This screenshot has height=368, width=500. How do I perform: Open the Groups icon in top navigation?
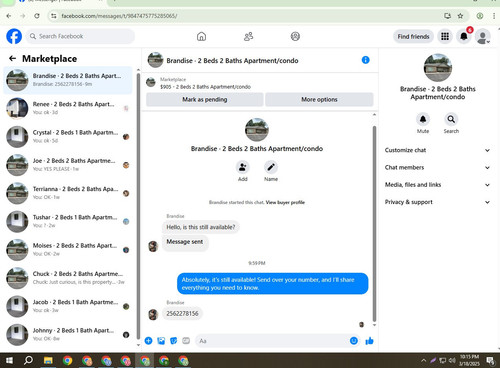click(x=295, y=36)
